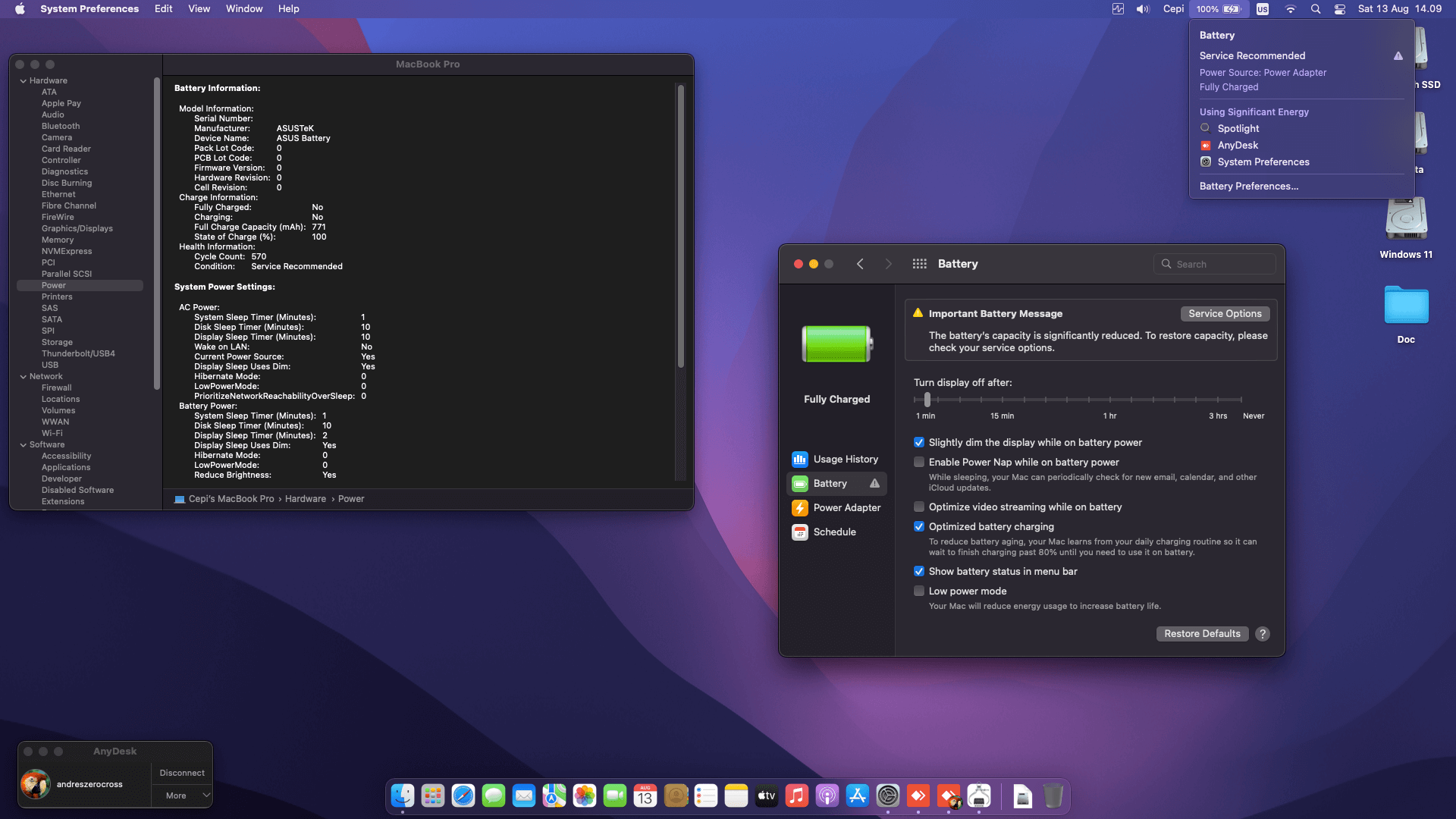Turn on Low power mode checkbox
The width and height of the screenshot is (1456, 819).
coord(919,591)
